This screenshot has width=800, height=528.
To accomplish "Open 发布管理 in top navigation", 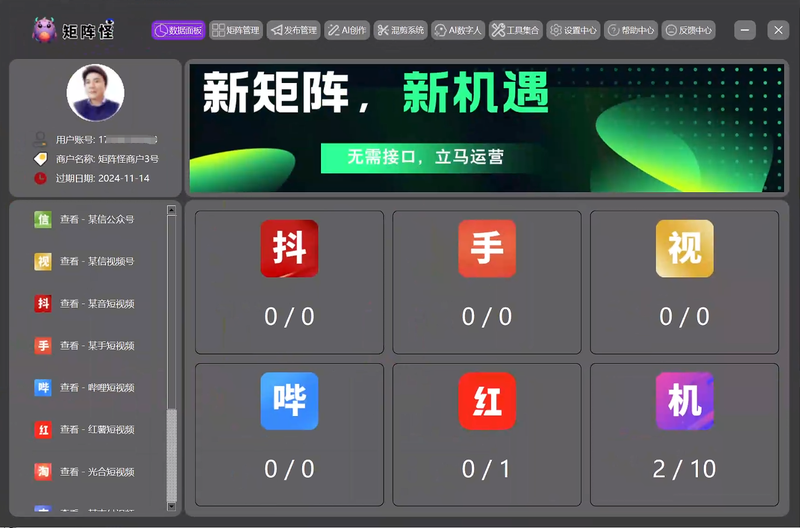I will (293, 31).
